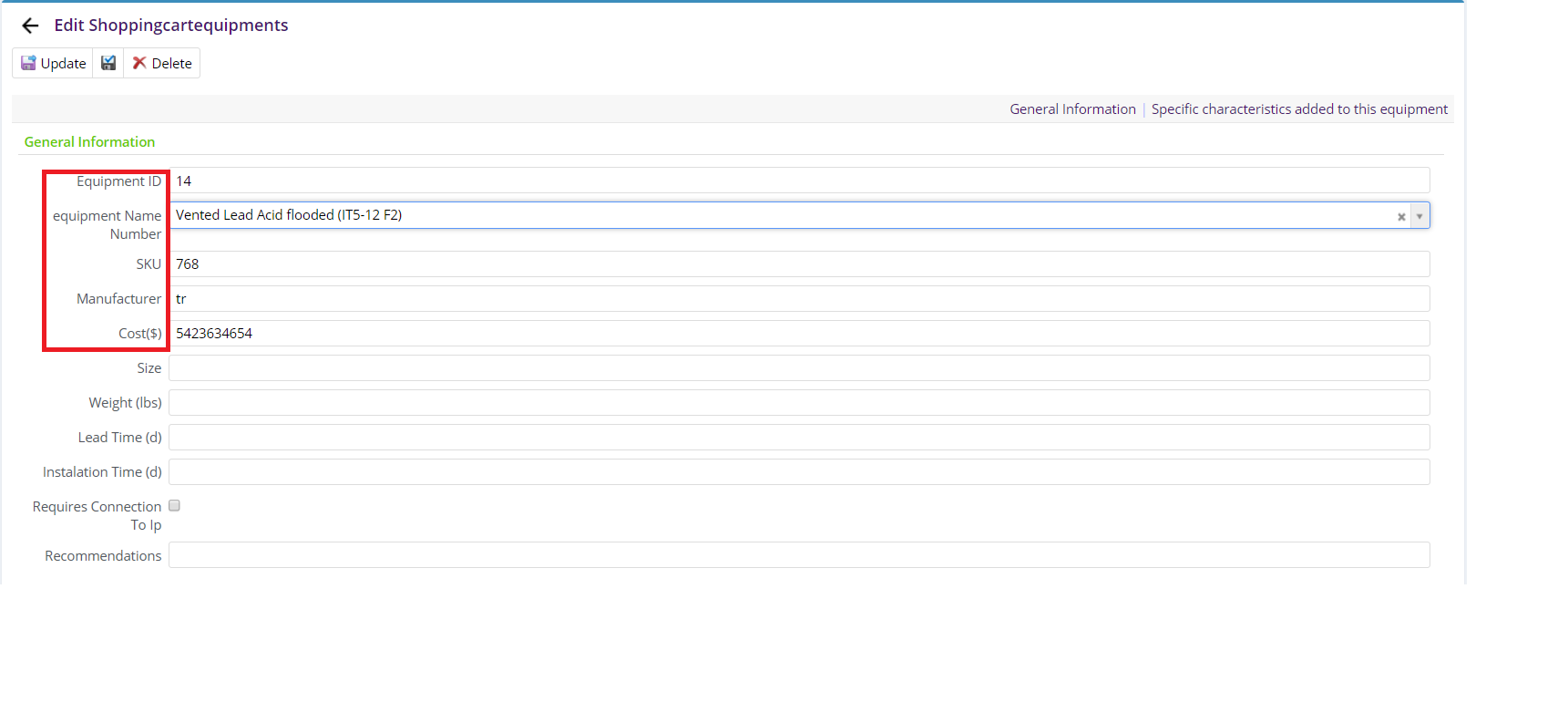Viewport: 1568px width, 723px height.
Task: Focus the Equipment ID field
Action: pyautogui.click(x=799, y=181)
